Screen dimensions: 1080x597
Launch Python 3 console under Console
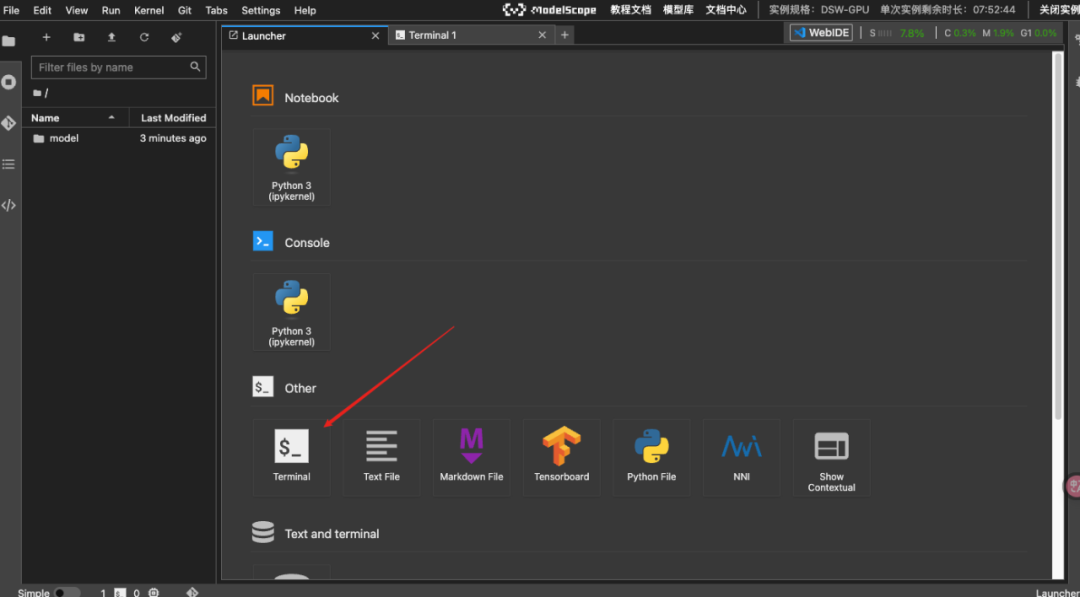pyautogui.click(x=291, y=312)
